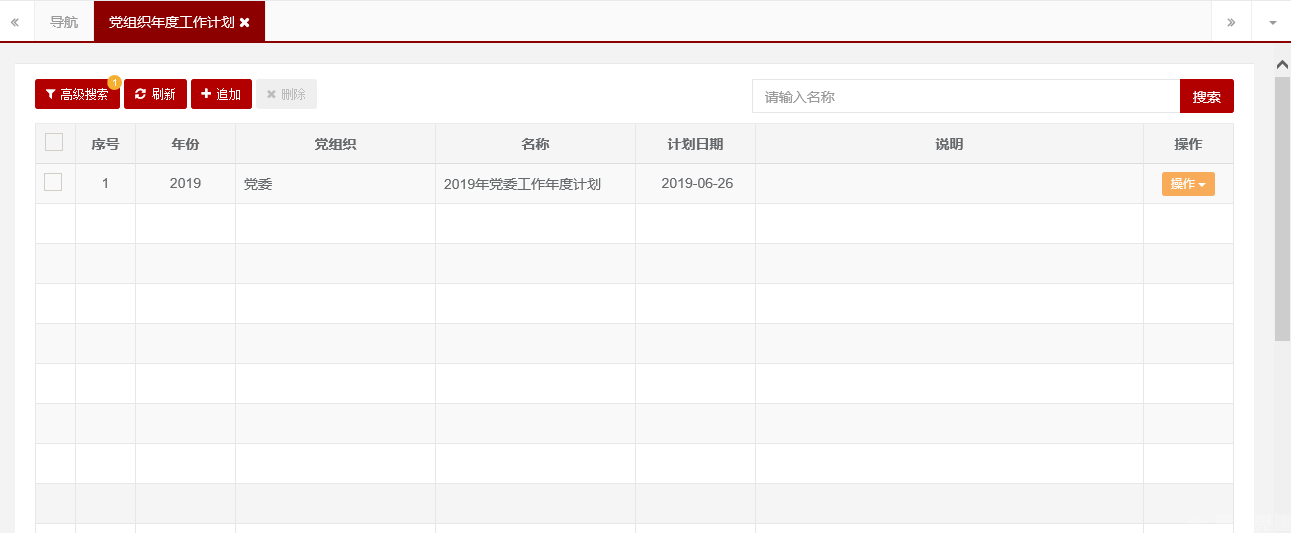The image size is (1291, 533).
Task: Click the scrollbar up arrow
Action: [x=1282, y=64]
